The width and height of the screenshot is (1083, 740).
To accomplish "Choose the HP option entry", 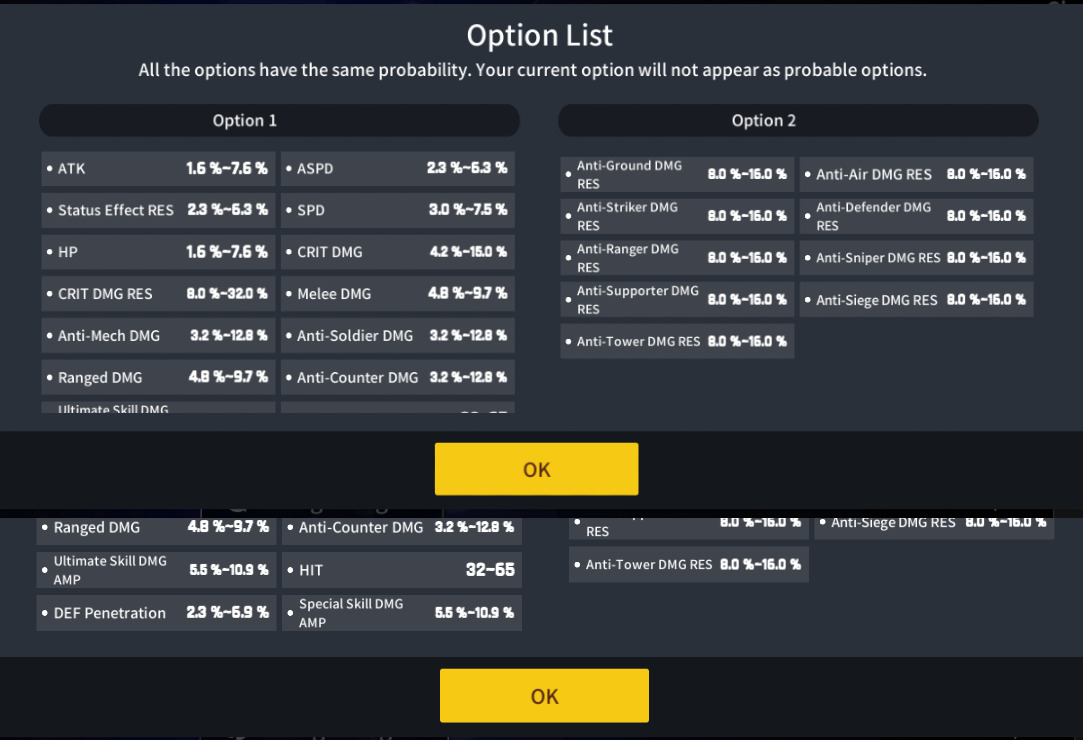I will 157,253.
